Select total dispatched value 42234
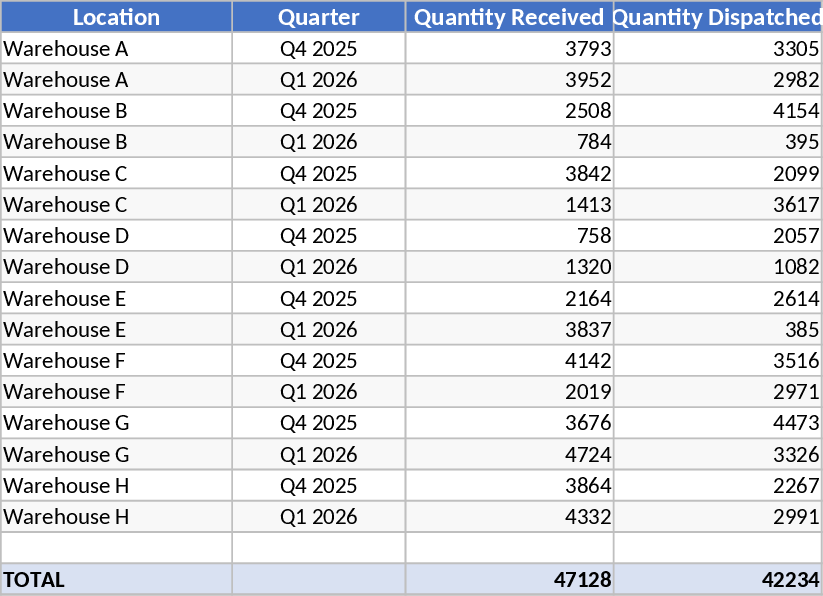The width and height of the screenshot is (823, 596). 717,579
